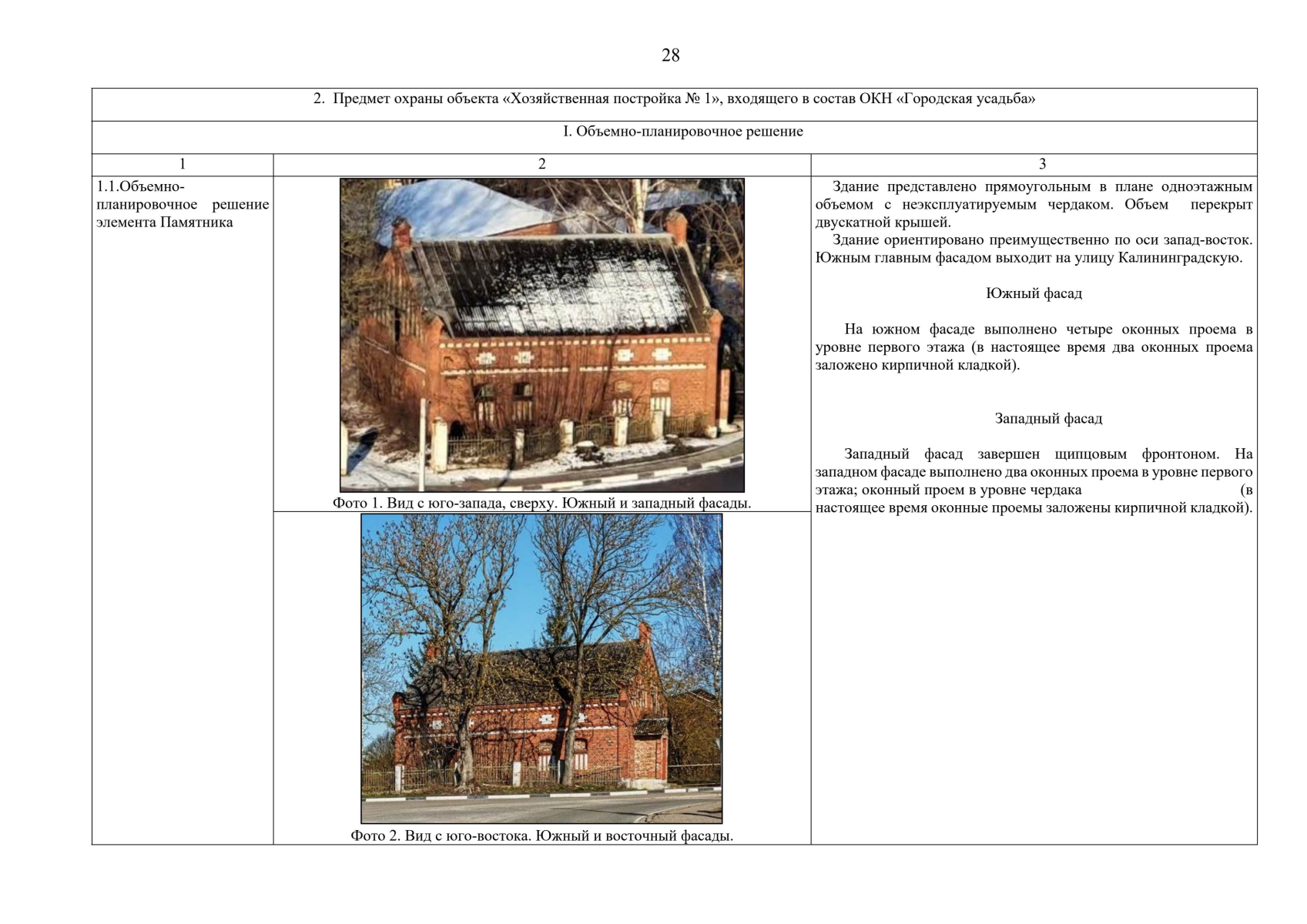This screenshot has height=924, width=1307.
Task: Click text «Южным главным фасадом выходит на улицу Калининградскую»
Action: point(1029,258)
